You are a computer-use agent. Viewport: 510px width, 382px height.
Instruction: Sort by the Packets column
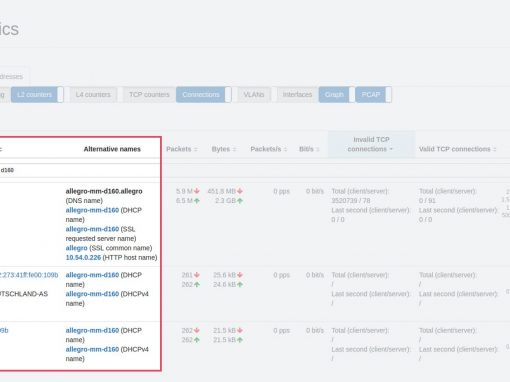(x=182, y=149)
